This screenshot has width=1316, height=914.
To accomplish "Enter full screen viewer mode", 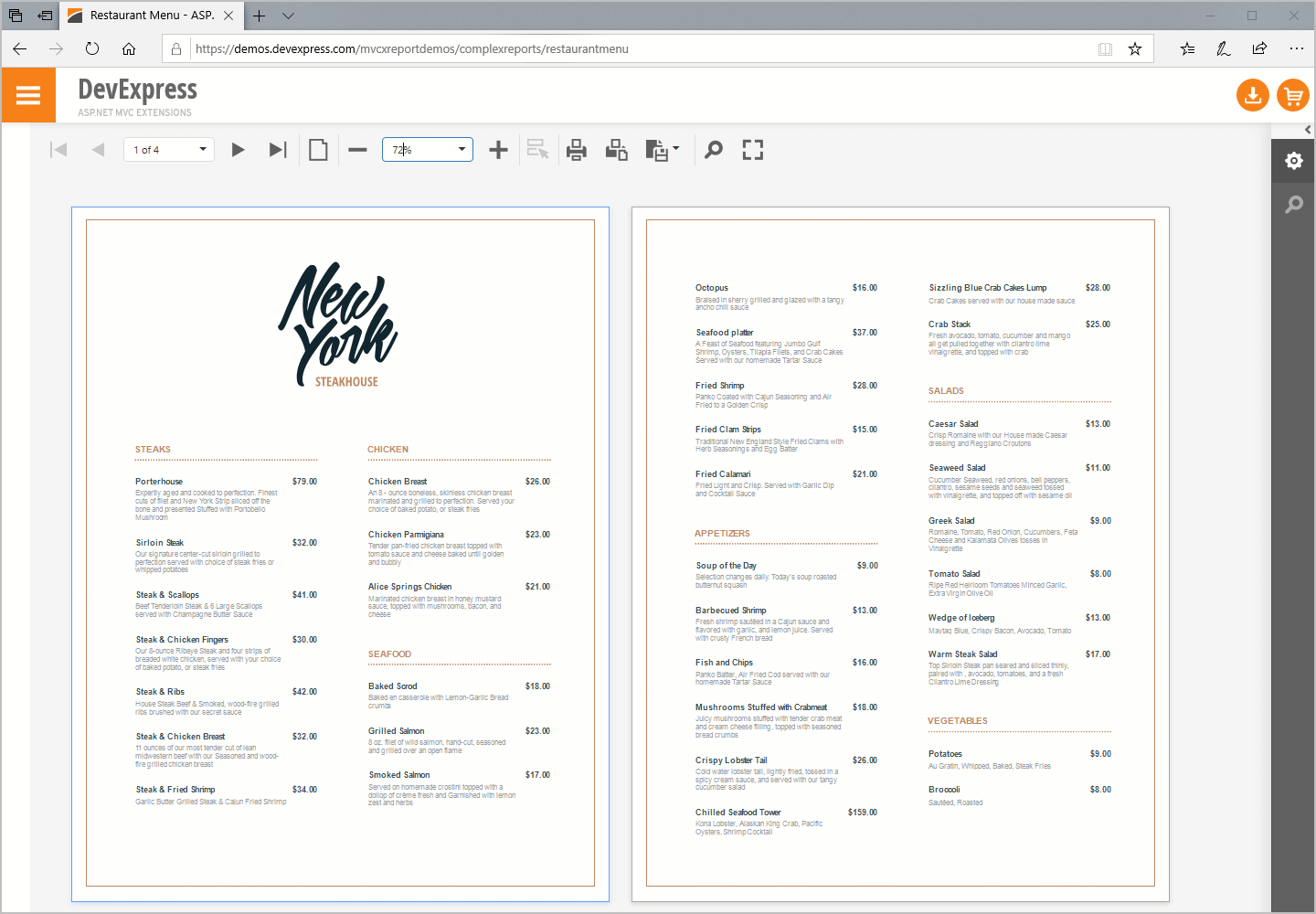I will coord(752,149).
